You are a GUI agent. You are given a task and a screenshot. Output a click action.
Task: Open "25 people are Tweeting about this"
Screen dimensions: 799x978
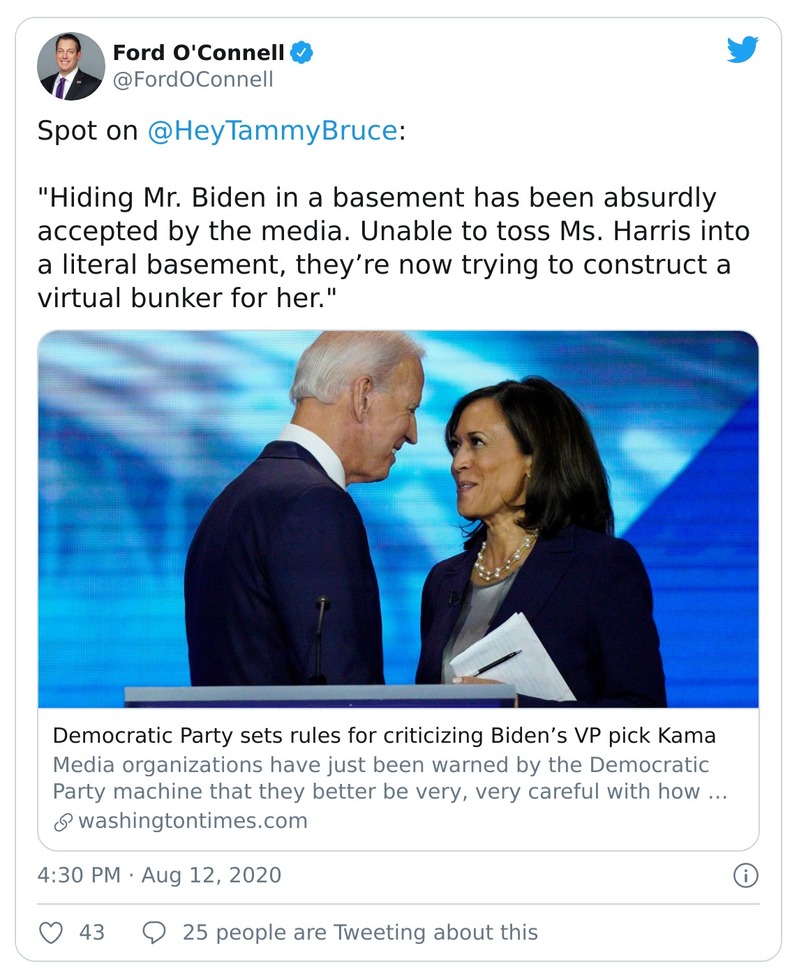click(x=360, y=932)
